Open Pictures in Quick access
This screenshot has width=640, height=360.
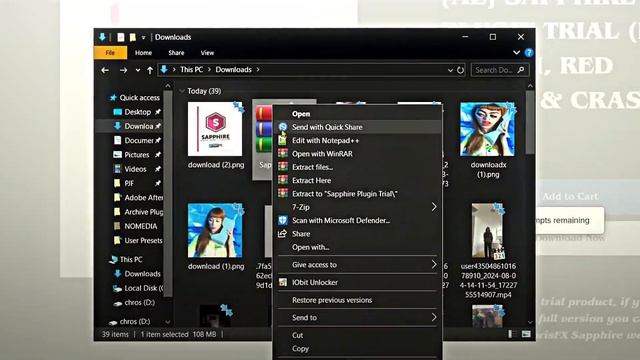(x=137, y=155)
